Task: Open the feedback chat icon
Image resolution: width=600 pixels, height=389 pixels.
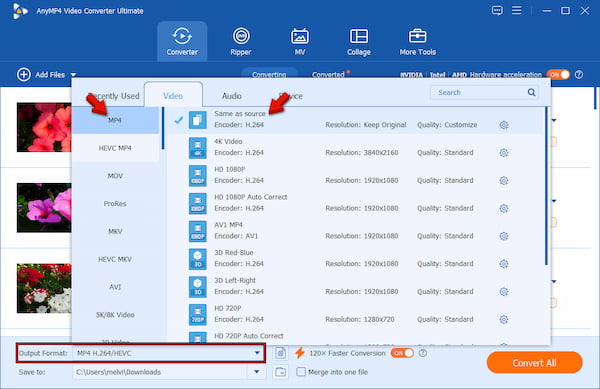Action: [497, 10]
